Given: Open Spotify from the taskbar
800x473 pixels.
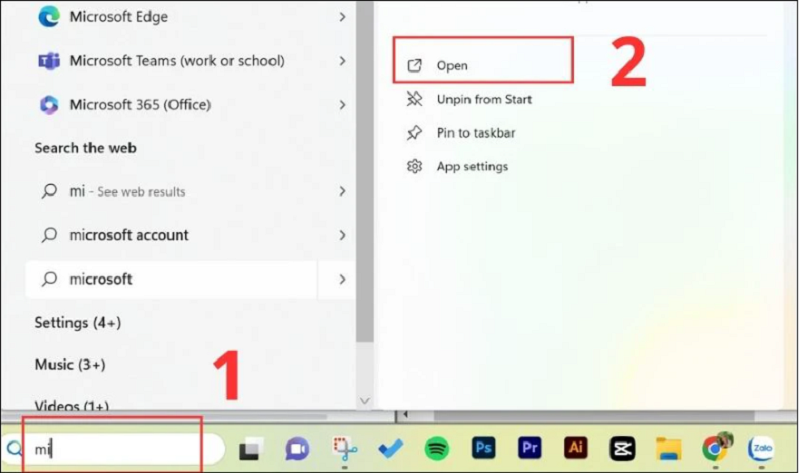Looking at the screenshot, I should click(436, 448).
